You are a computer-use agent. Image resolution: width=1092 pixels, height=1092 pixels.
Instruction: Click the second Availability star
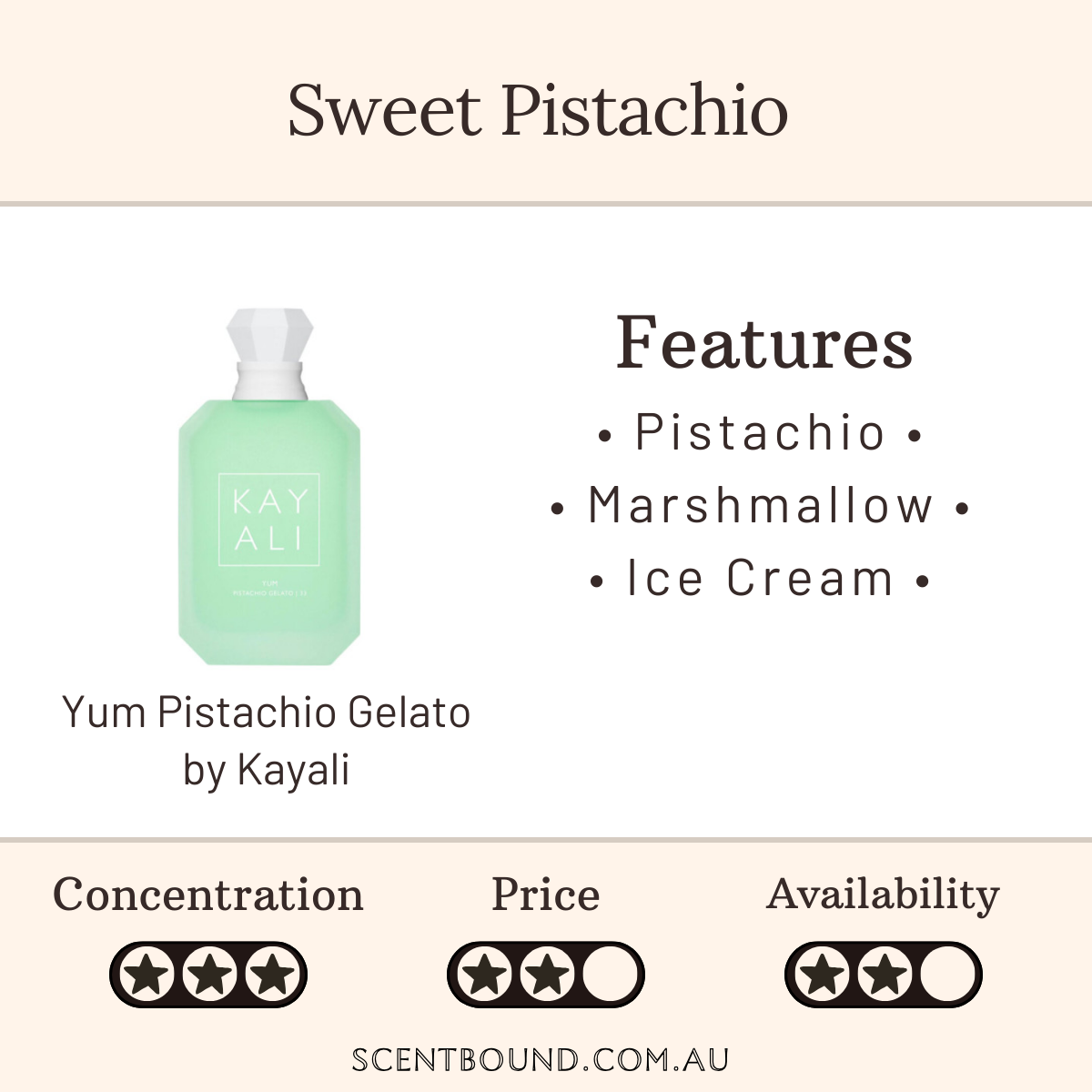coord(884,975)
